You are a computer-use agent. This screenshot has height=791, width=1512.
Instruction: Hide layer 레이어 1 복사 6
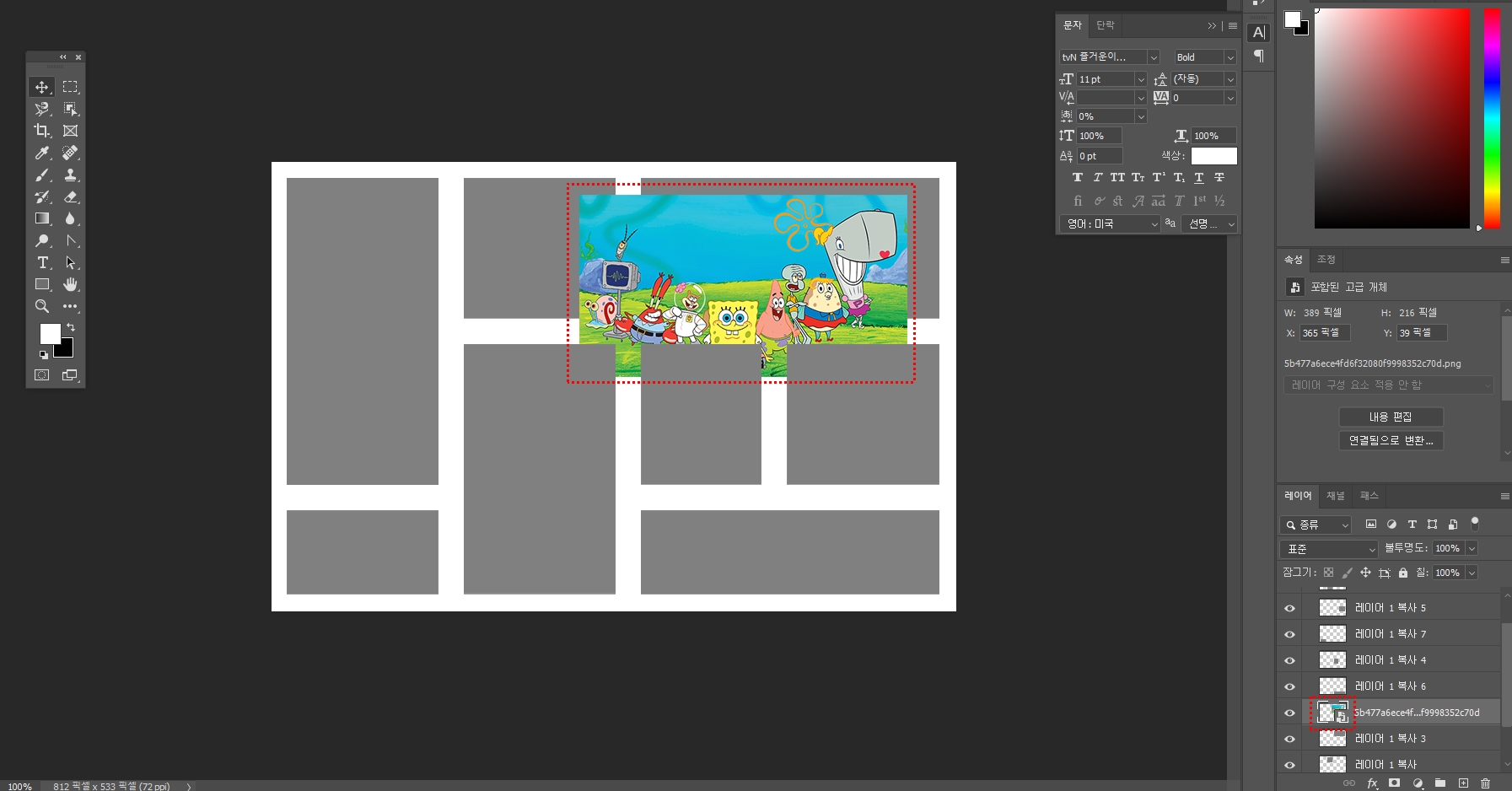(x=1289, y=686)
